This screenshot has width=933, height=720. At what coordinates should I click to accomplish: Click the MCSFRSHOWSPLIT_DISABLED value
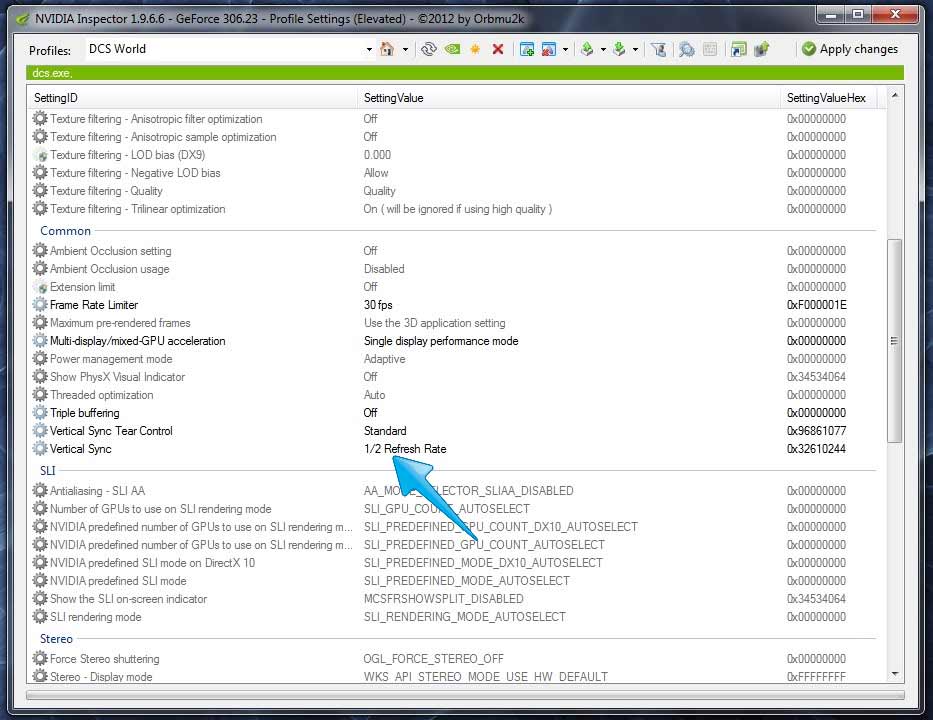pos(443,599)
